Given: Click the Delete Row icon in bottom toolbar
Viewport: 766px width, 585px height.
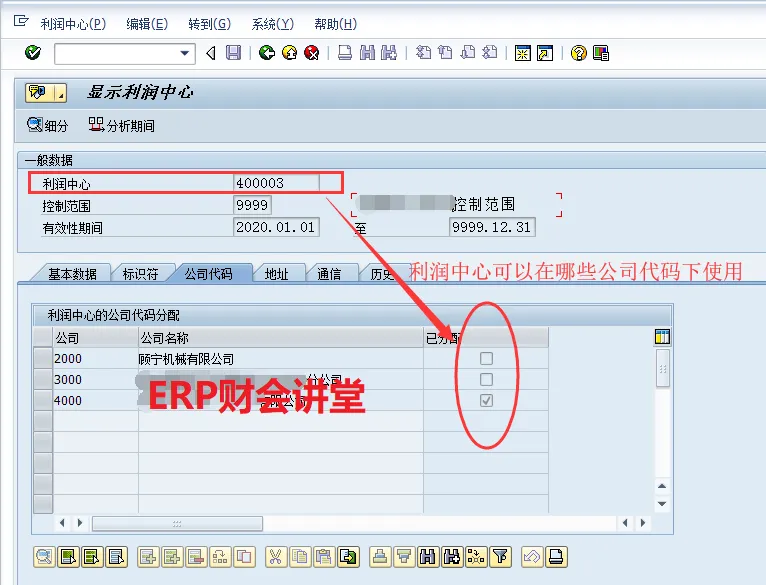Looking at the screenshot, I should pos(196,557).
